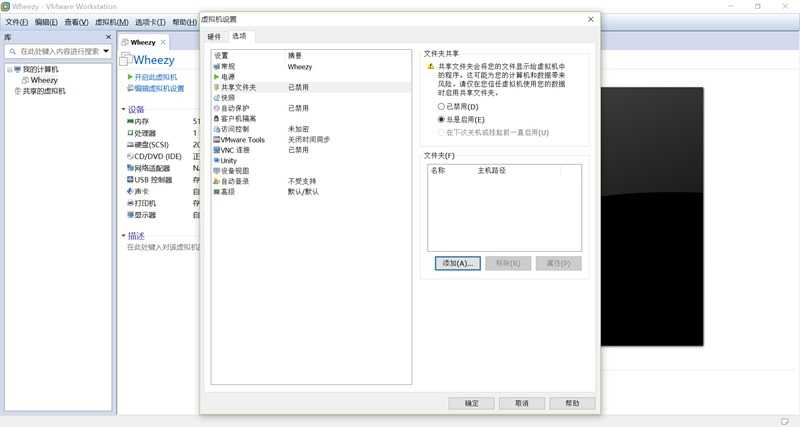This screenshot has height=427, width=800.
Task: Select the 总是启用(E) radio button
Action: click(x=441, y=119)
